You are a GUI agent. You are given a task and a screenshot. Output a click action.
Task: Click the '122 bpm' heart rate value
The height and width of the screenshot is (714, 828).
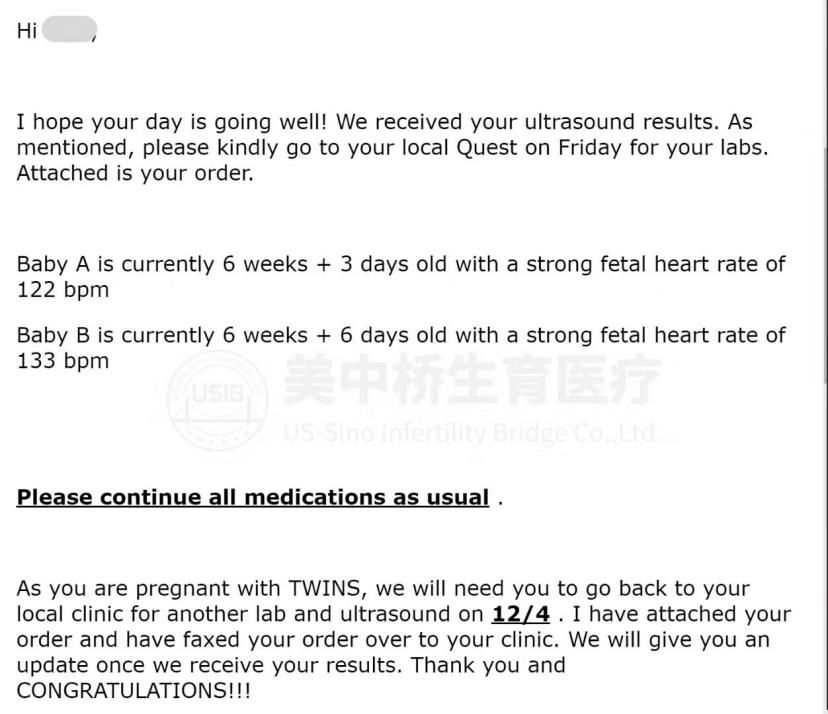click(x=62, y=290)
